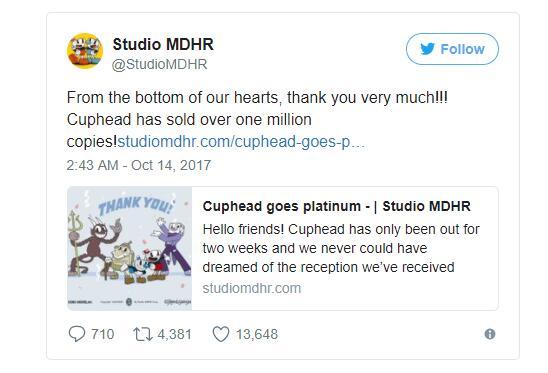Viewport: 548px width, 373px height.
Task: Click the tweet text about one million copies
Action: click(257, 119)
